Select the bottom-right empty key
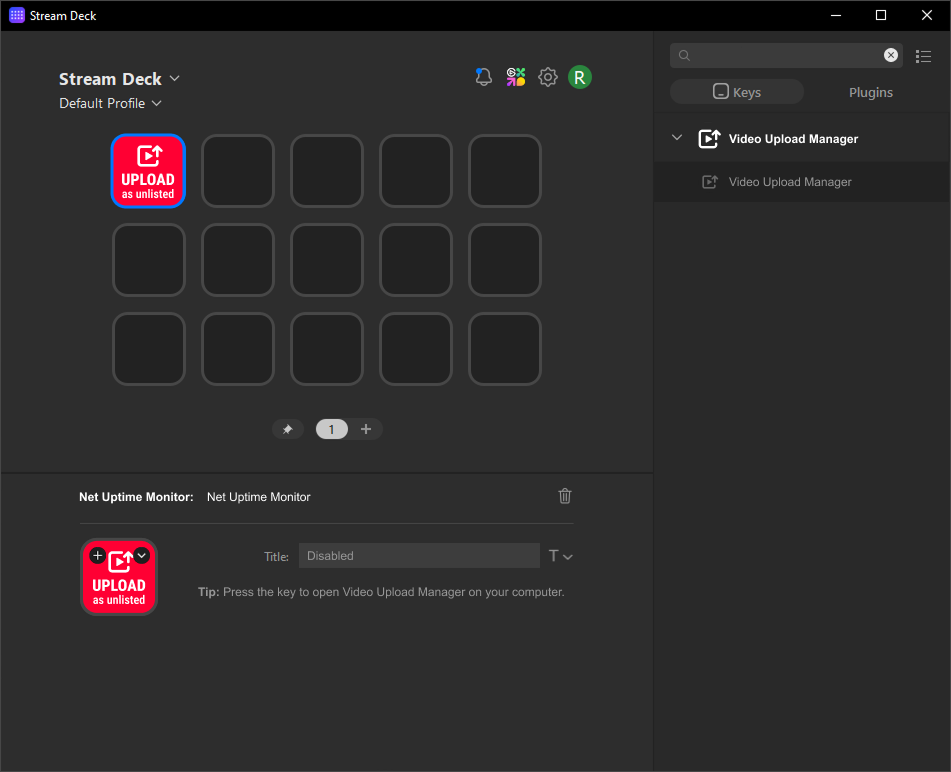This screenshot has height=772, width=951. [505, 349]
